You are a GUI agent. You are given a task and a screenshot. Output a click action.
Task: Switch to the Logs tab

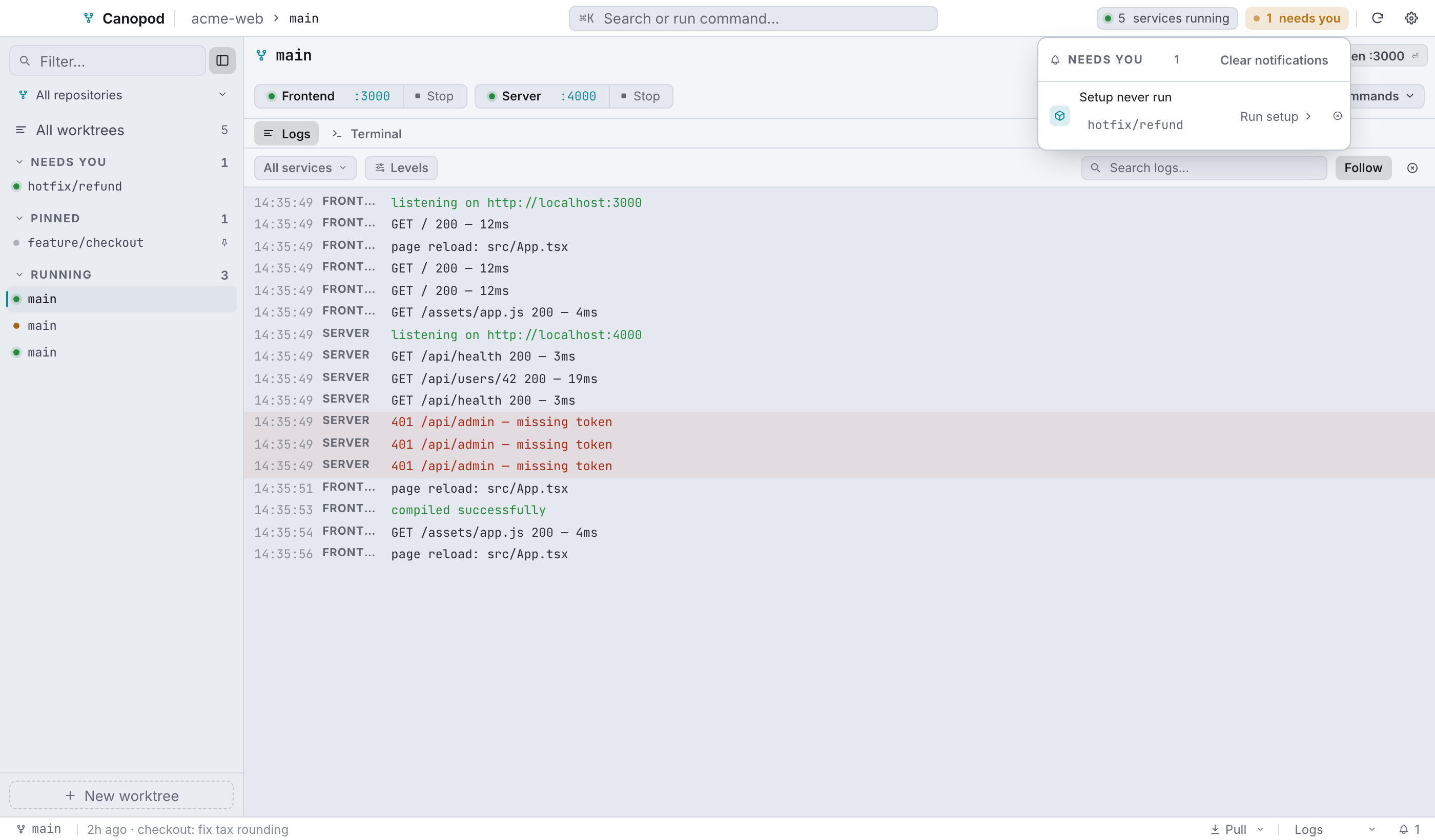(286, 134)
